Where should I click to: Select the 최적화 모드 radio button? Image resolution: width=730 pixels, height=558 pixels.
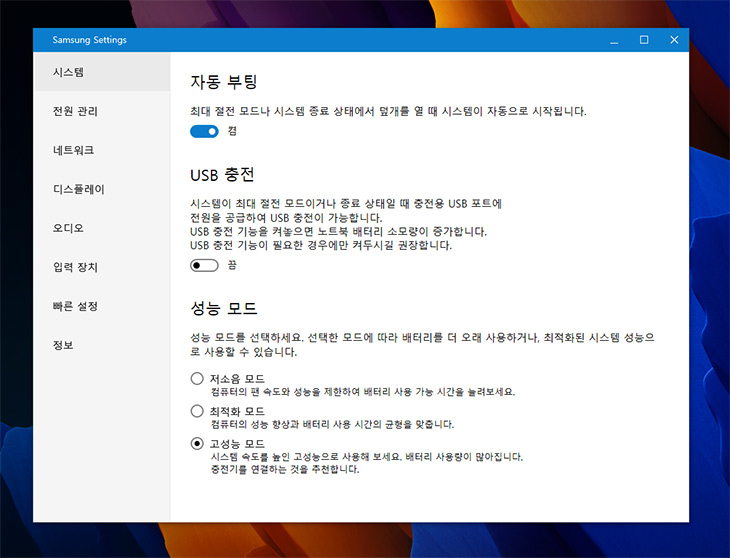click(x=197, y=411)
